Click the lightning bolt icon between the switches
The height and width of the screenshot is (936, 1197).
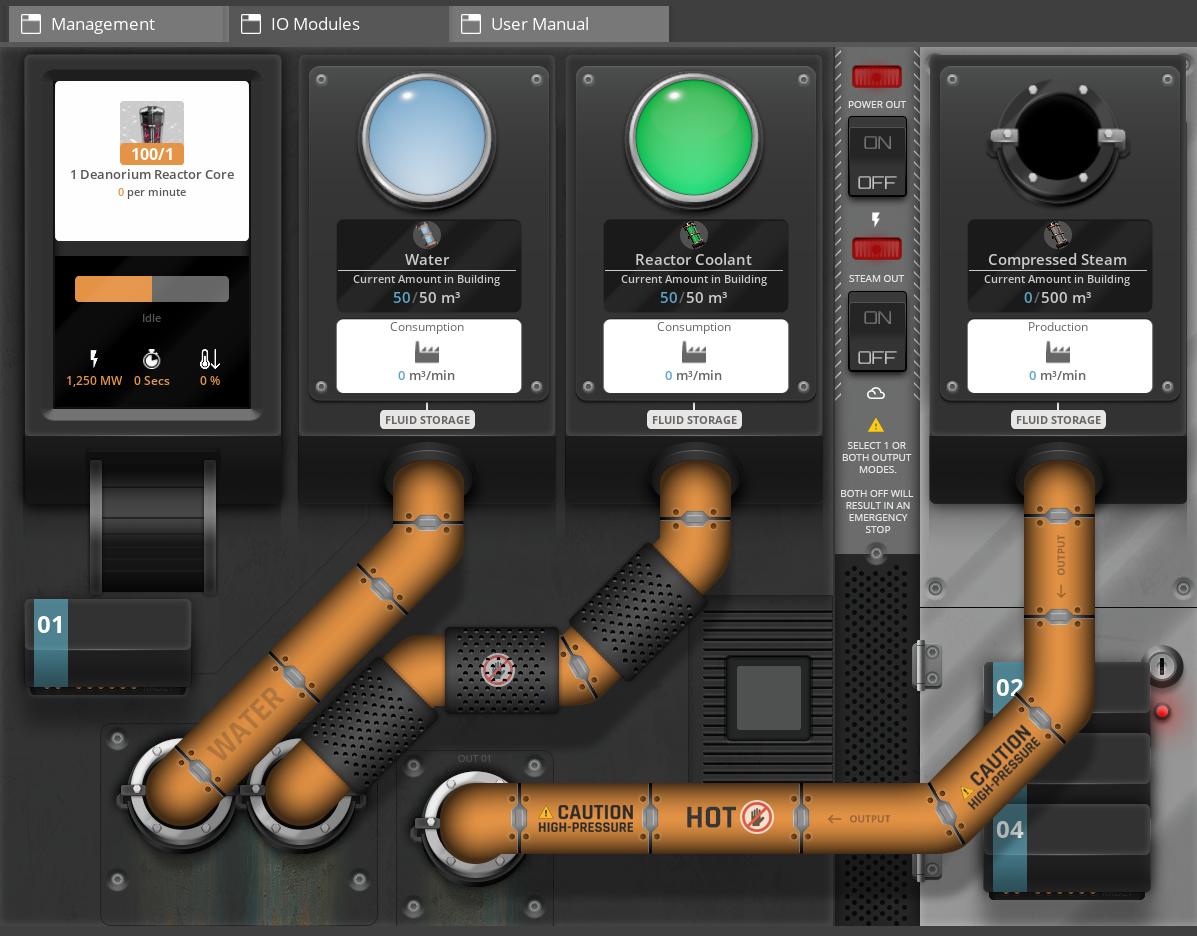pyautogui.click(x=876, y=220)
